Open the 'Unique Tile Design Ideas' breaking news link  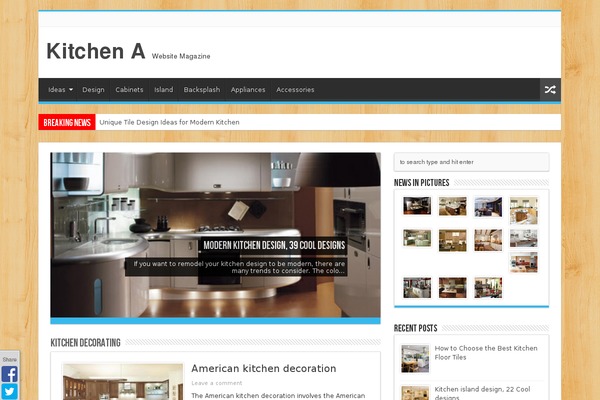(x=170, y=122)
